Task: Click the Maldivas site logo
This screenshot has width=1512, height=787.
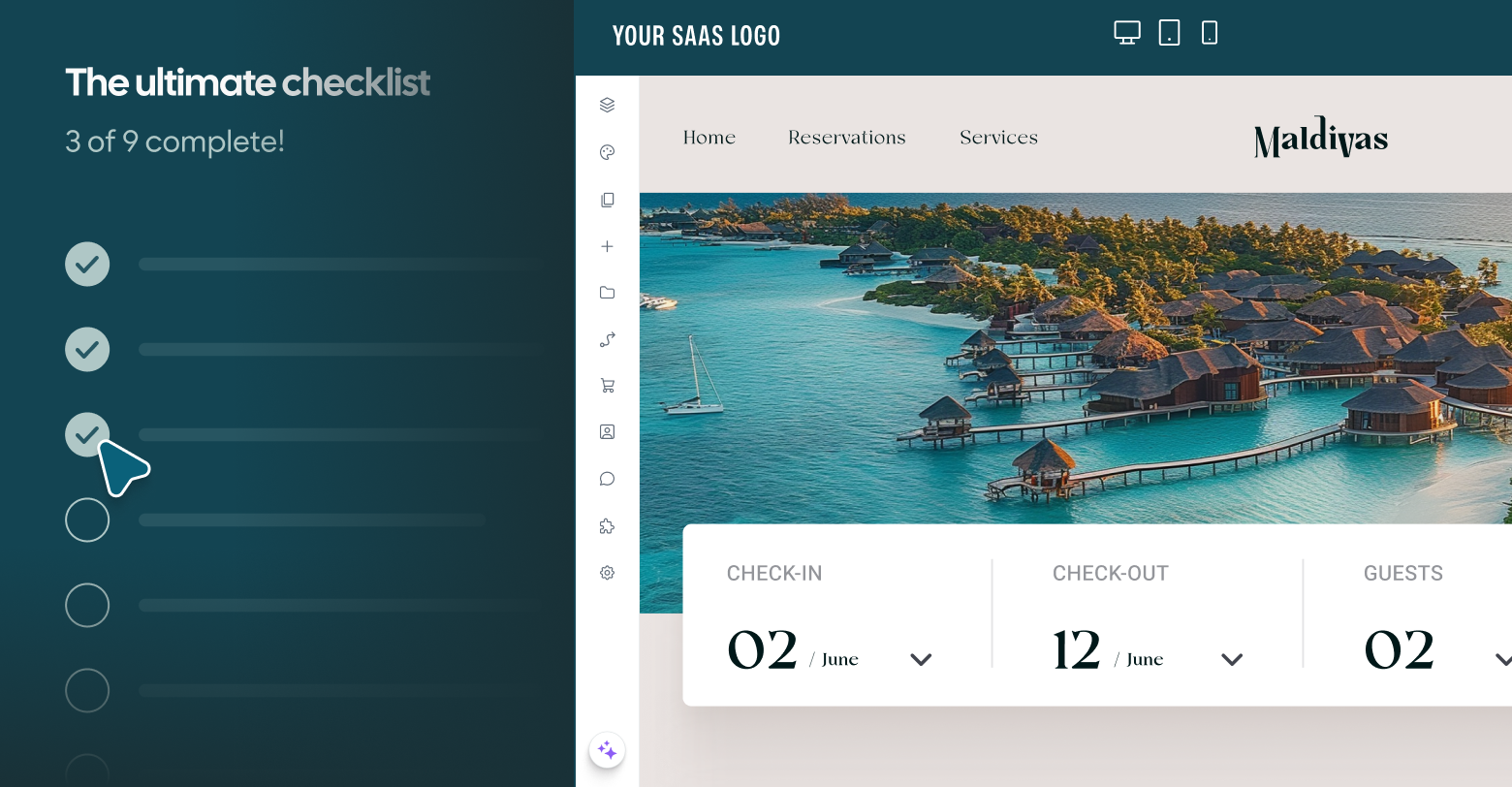Action: (1320, 139)
